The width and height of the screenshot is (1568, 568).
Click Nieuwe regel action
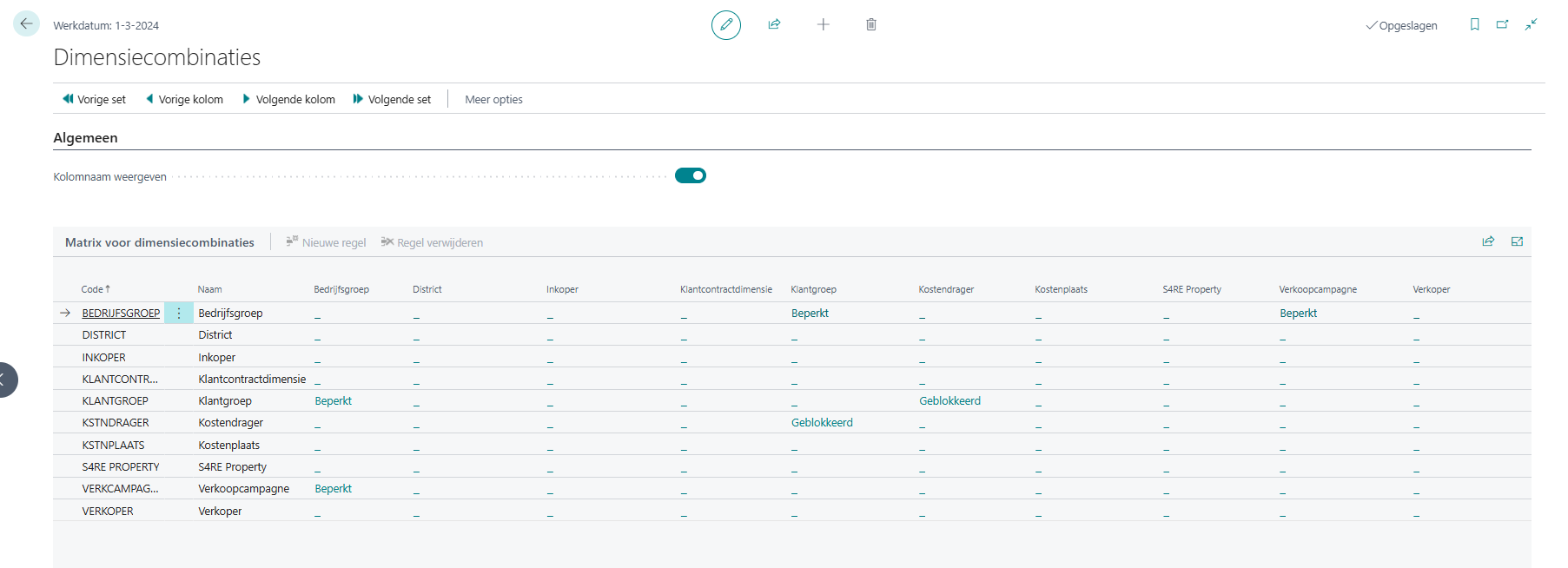tap(326, 242)
